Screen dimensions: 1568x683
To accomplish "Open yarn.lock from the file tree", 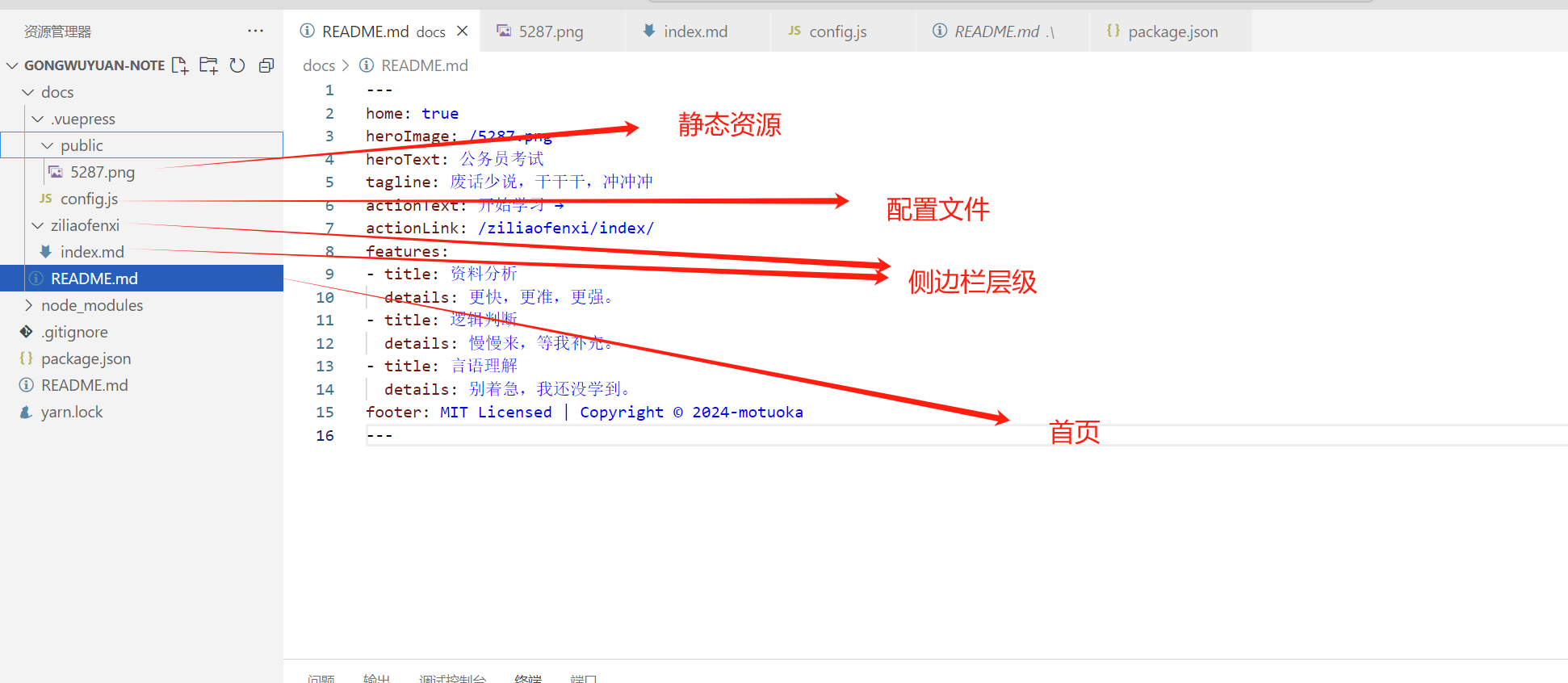I will pos(72,413).
